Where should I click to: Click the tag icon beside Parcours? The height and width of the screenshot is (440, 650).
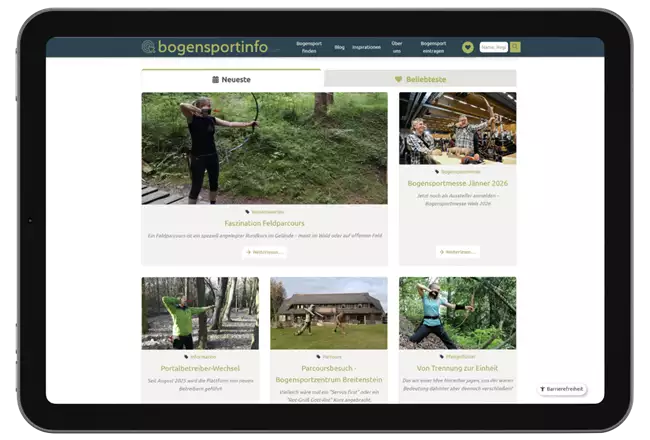(x=318, y=357)
